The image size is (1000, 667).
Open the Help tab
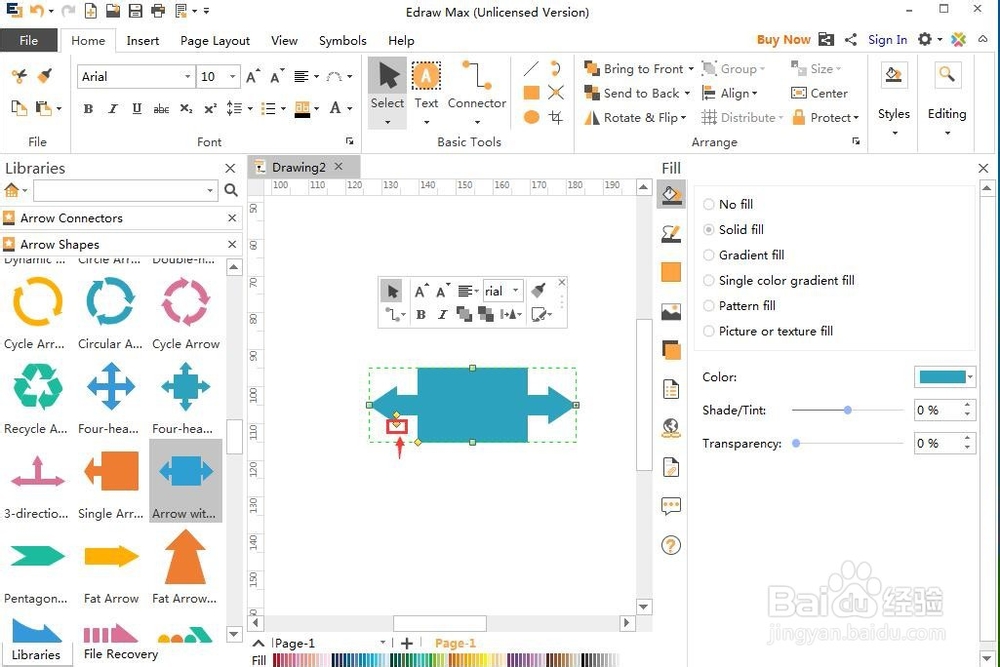[401, 41]
